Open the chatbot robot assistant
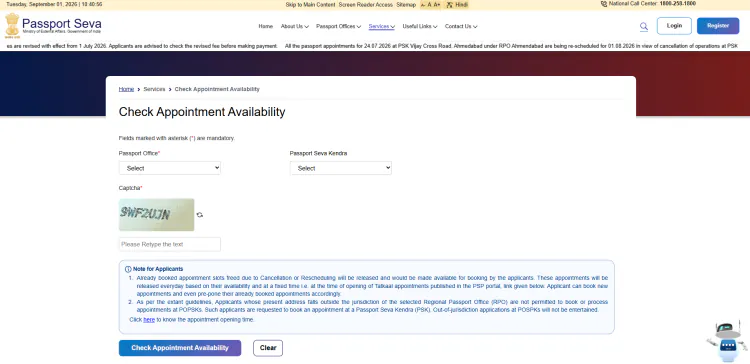This screenshot has width=750, height=364. (727, 342)
